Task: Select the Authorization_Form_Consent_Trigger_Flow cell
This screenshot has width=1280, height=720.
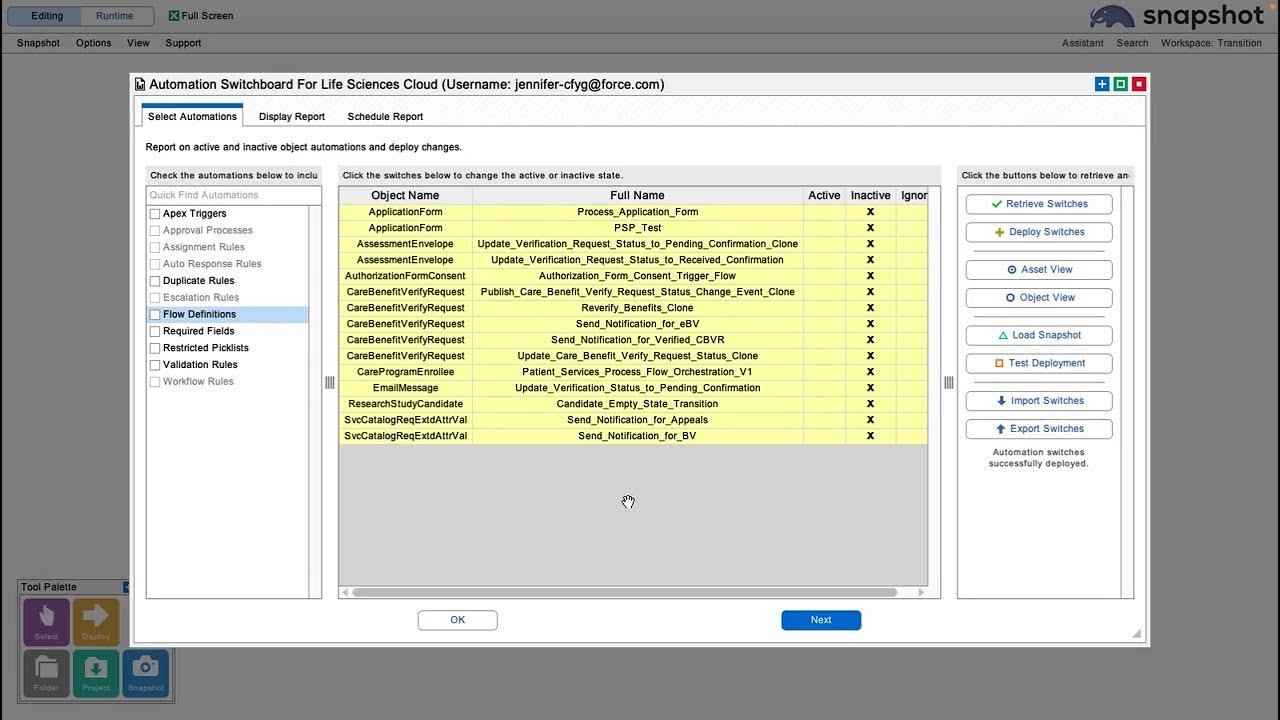Action: (637, 276)
